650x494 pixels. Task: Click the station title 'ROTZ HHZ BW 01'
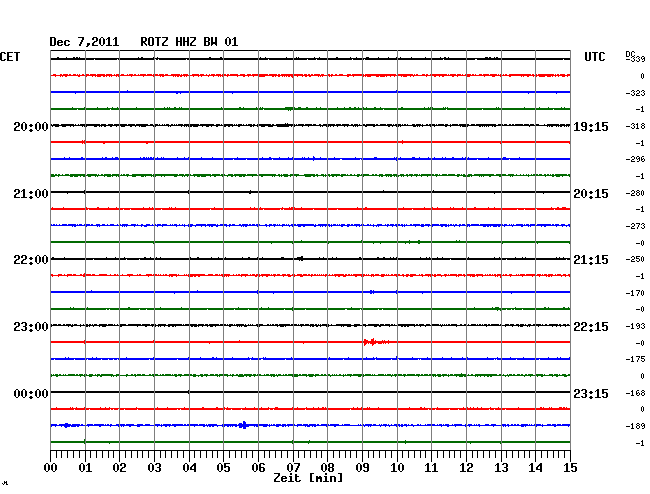tap(189, 42)
